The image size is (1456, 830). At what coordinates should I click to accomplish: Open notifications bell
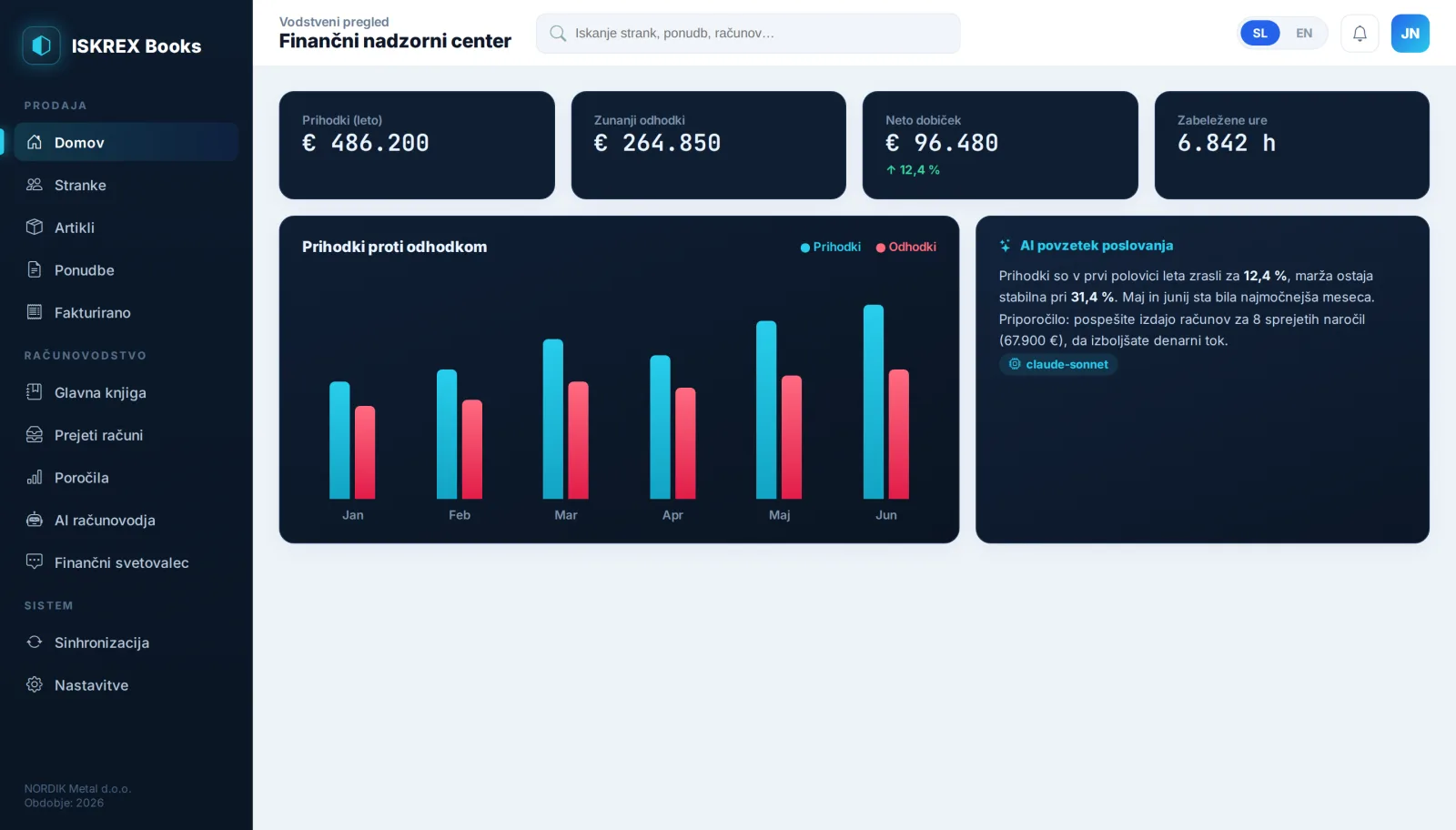[1360, 34]
